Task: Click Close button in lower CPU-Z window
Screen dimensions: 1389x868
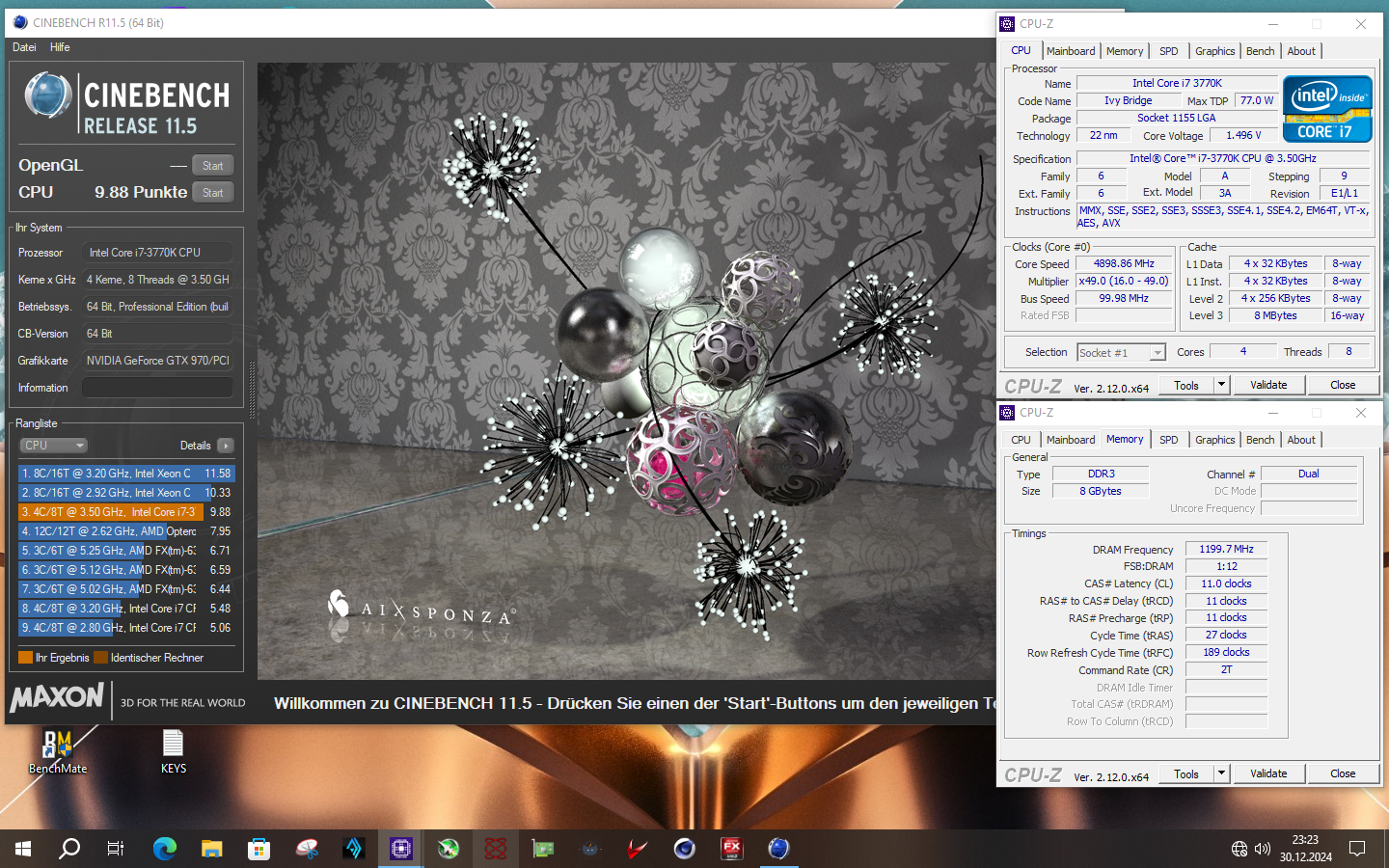Action: click(x=1343, y=773)
